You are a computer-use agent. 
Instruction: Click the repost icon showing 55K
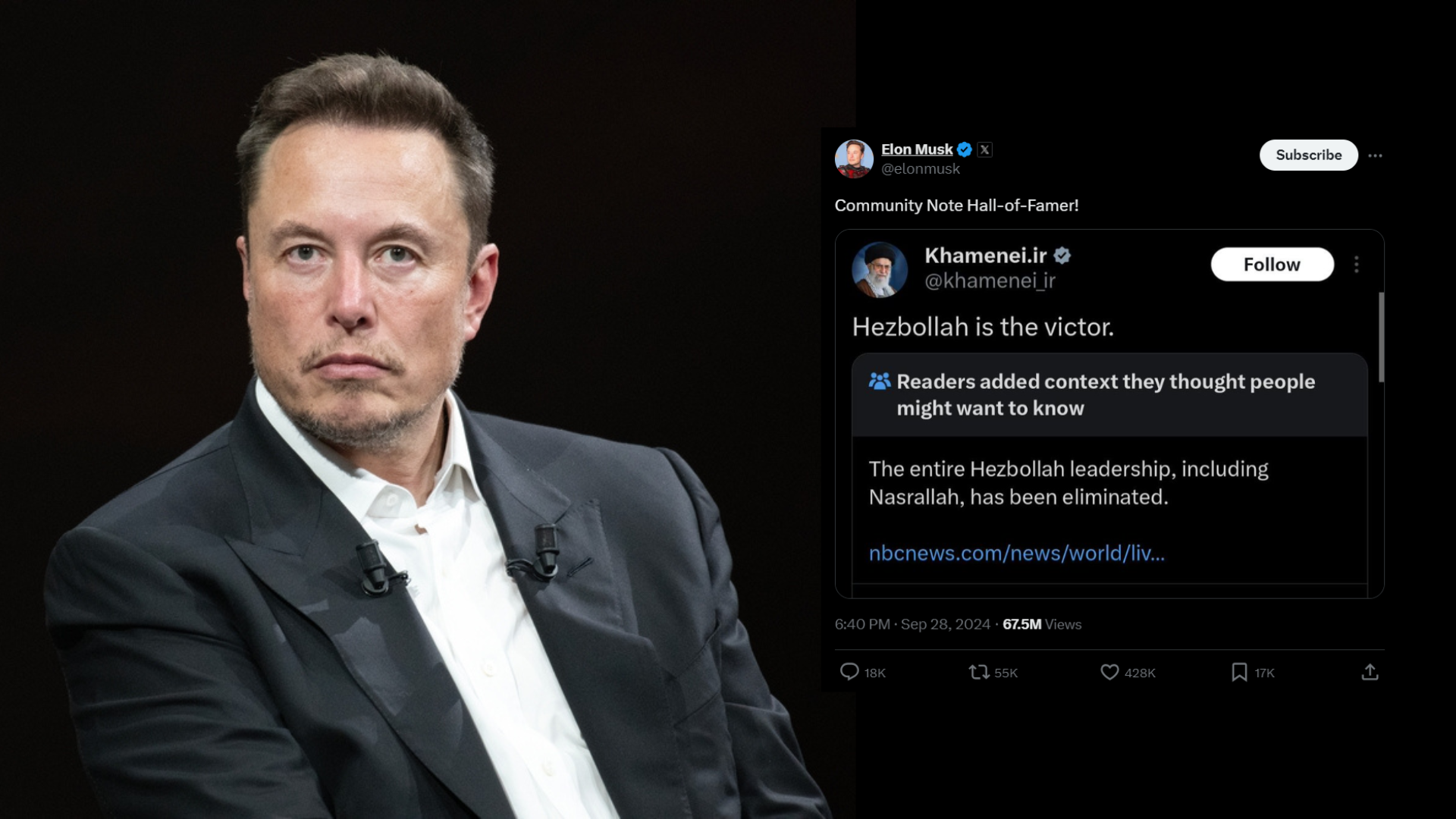tap(979, 672)
